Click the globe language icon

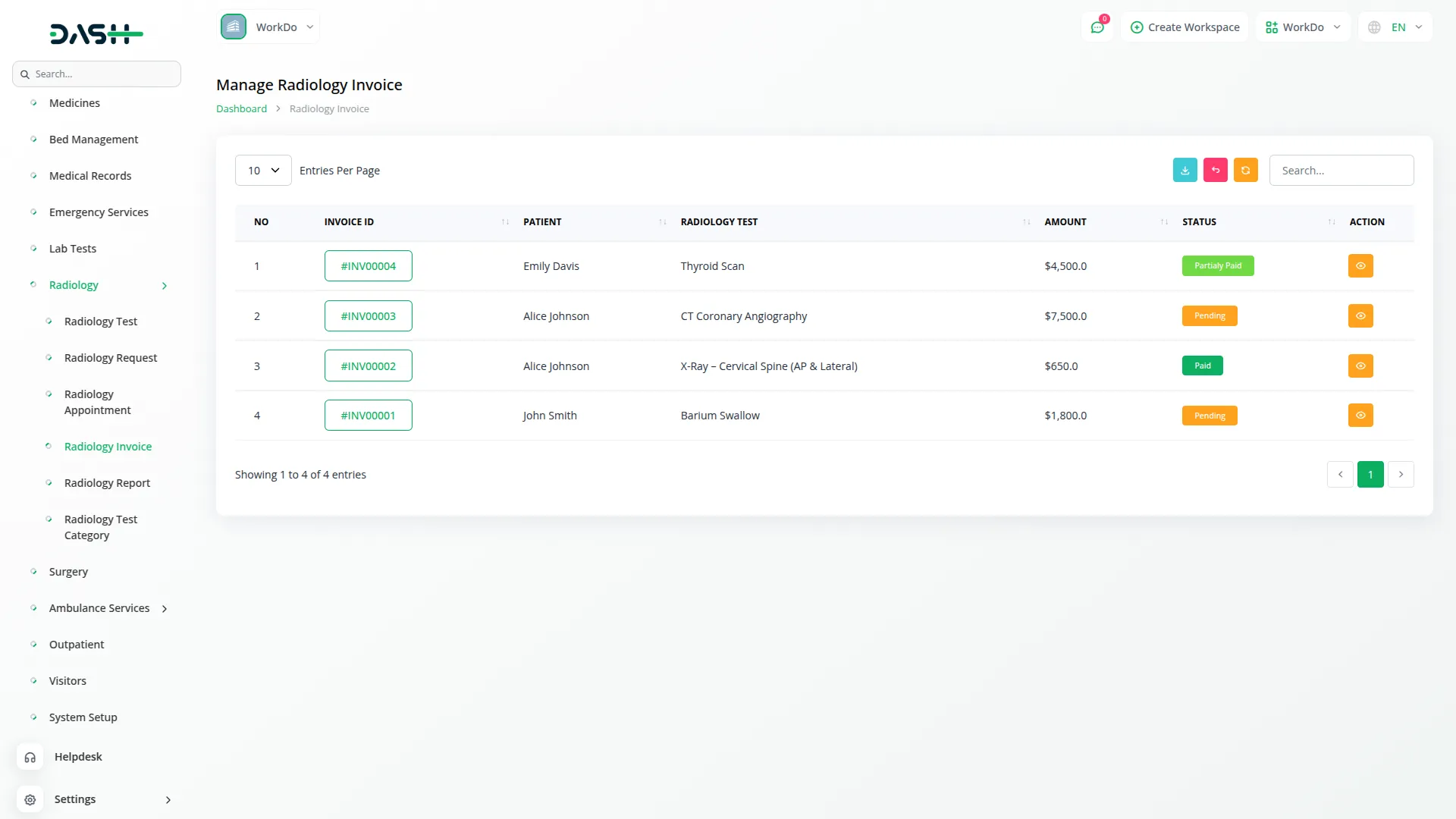coord(1374,27)
